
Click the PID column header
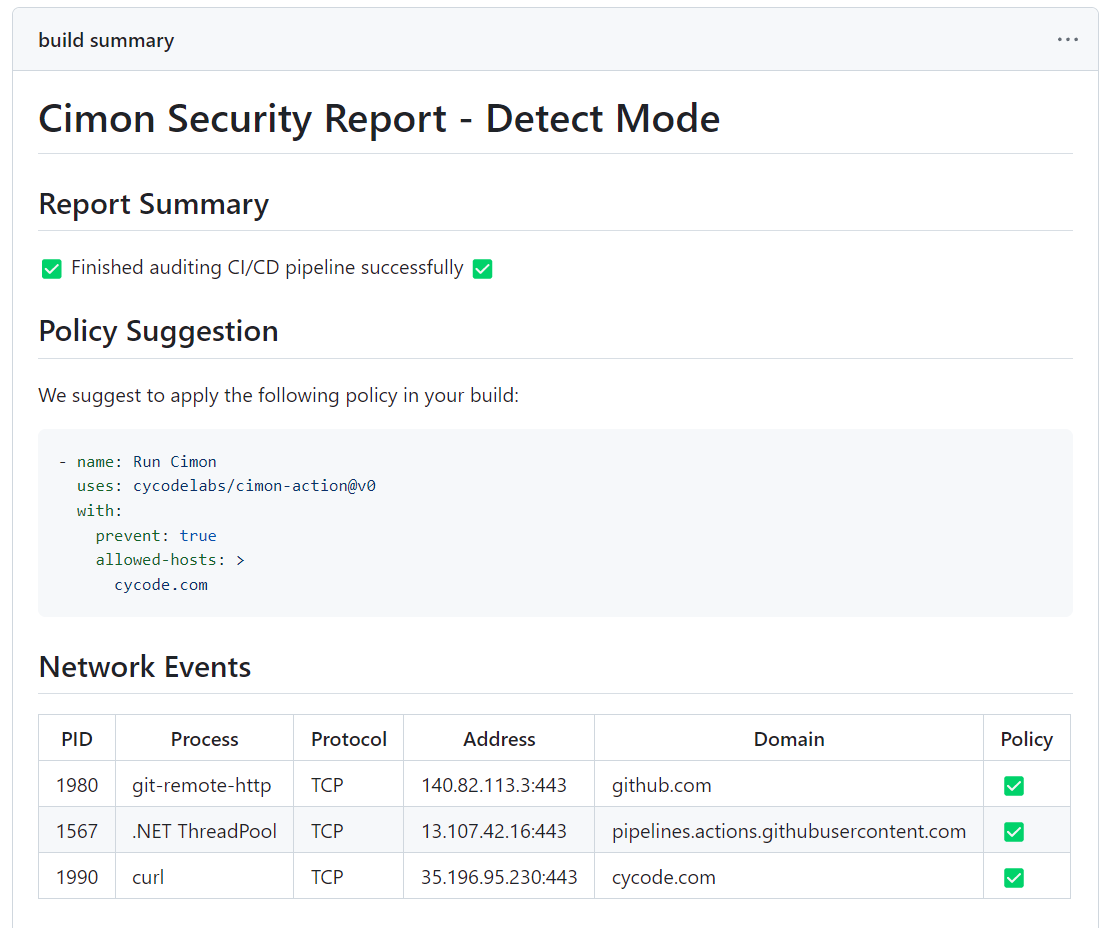[77, 739]
